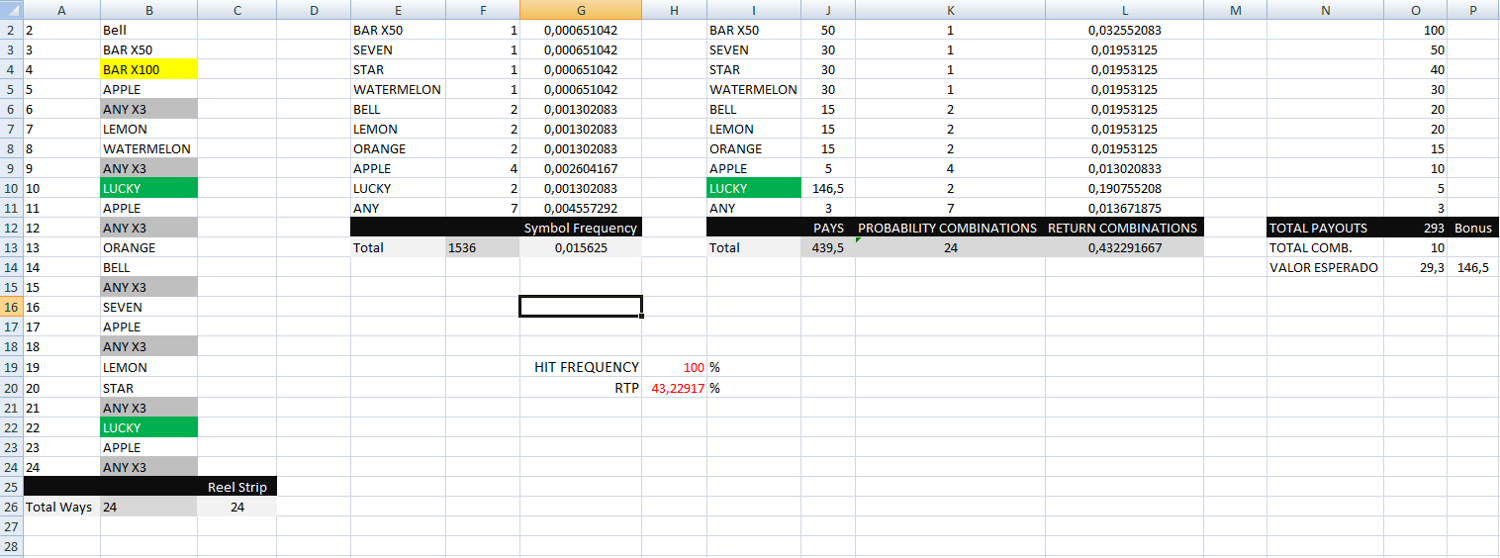Select the cell containing 1536
Image resolution: width=1500 pixels, height=558 pixels.
tap(483, 248)
